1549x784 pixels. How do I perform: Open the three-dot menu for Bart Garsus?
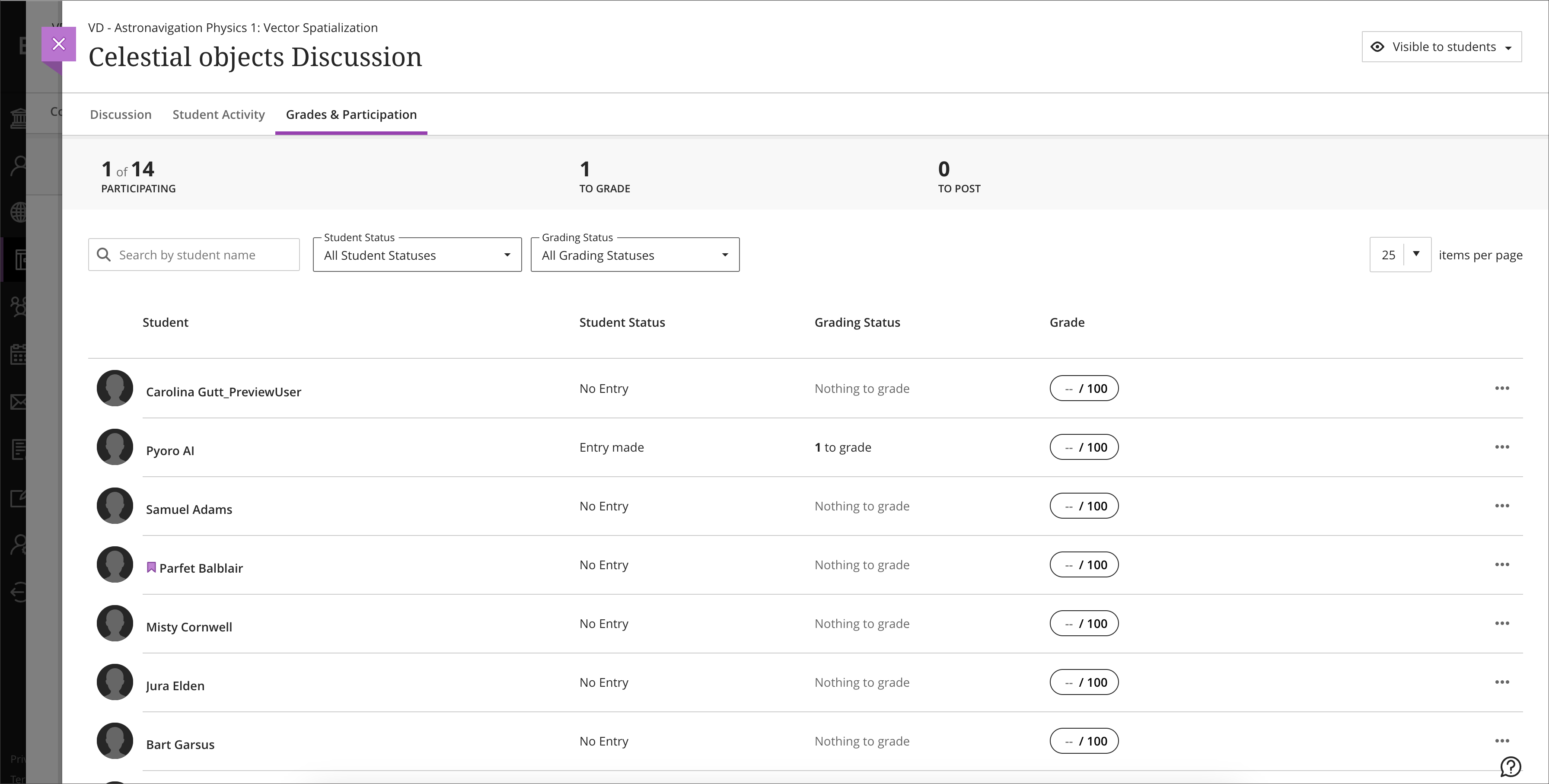coord(1501,741)
